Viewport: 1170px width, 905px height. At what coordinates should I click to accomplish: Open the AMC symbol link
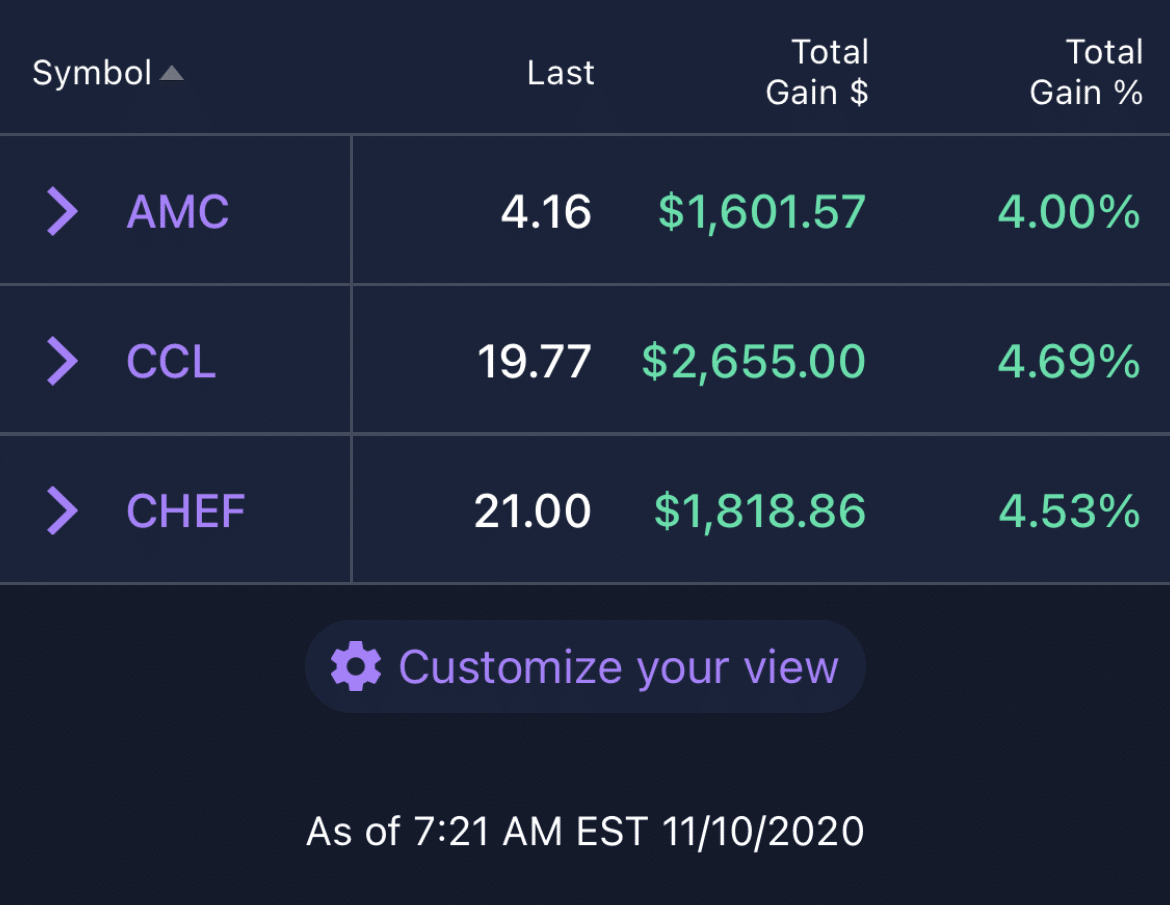point(178,212)
